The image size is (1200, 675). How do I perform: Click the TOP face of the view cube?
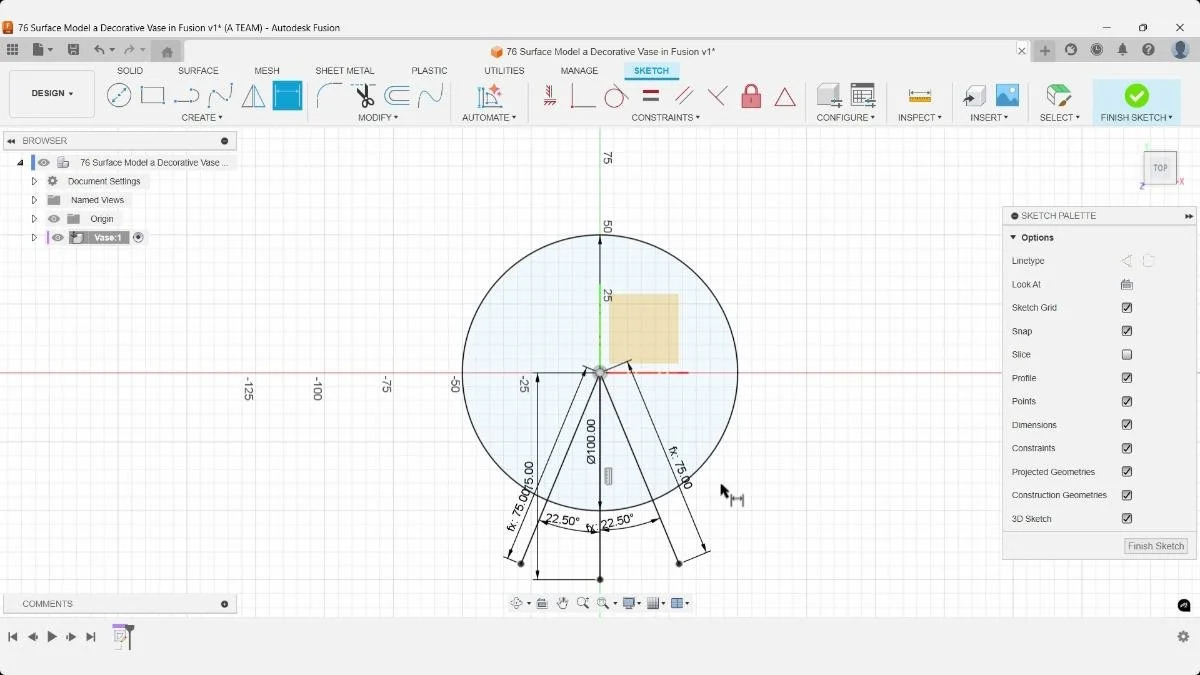[x=1160, y=168]
